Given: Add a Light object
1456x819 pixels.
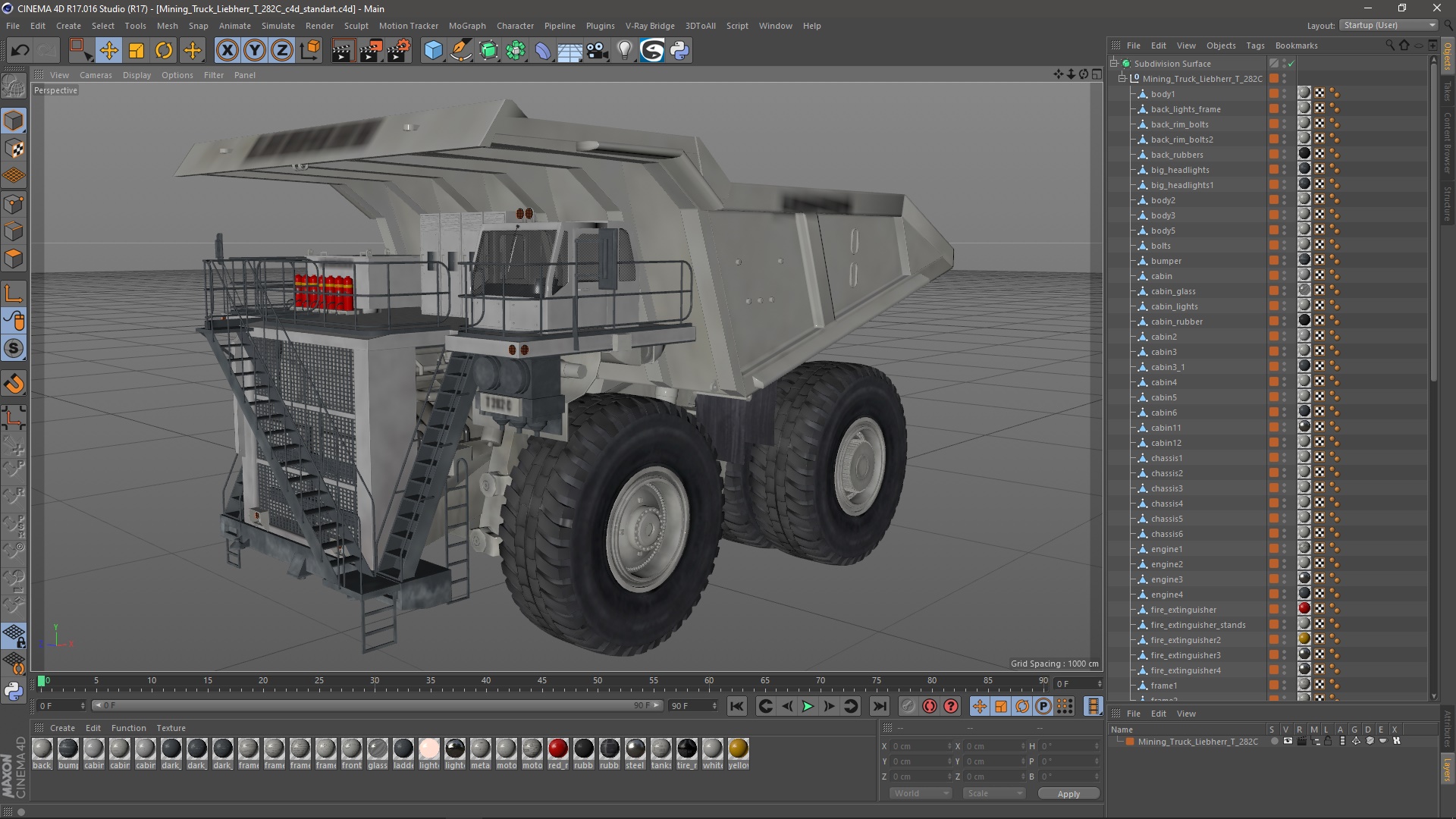Looking at the screenshot, I should 625,51.
